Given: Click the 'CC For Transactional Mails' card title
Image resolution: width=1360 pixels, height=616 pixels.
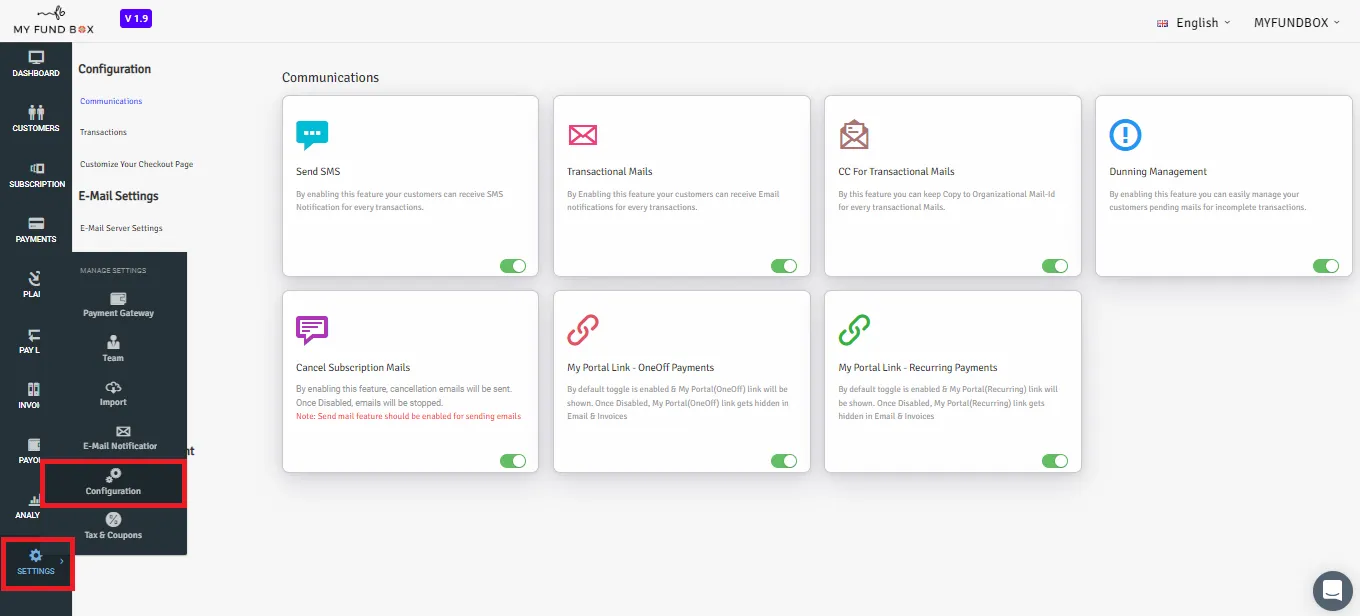Looking at the screenshot, I should tap(896, 172).
